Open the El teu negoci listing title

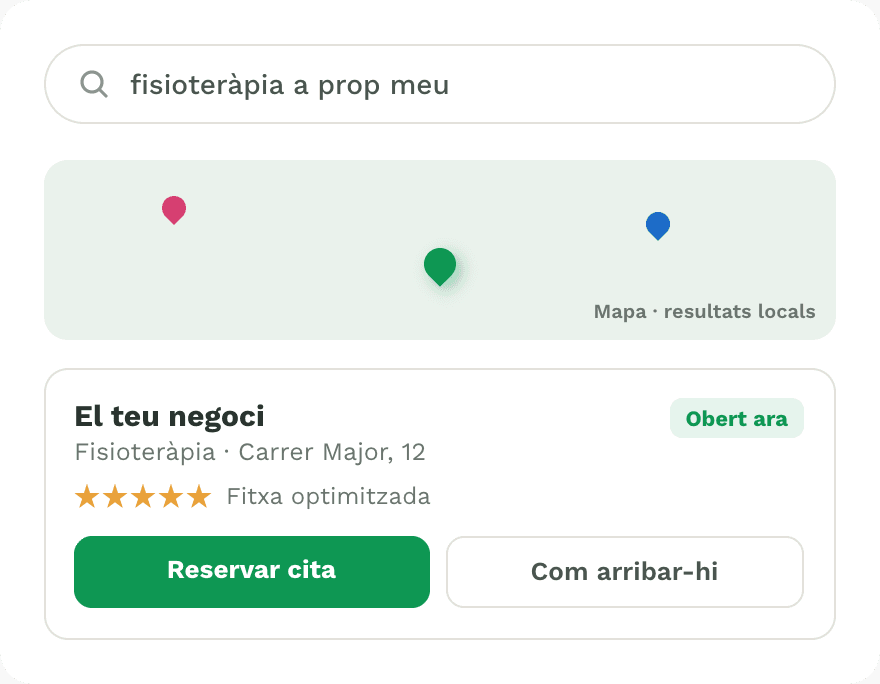coord(169,416)
